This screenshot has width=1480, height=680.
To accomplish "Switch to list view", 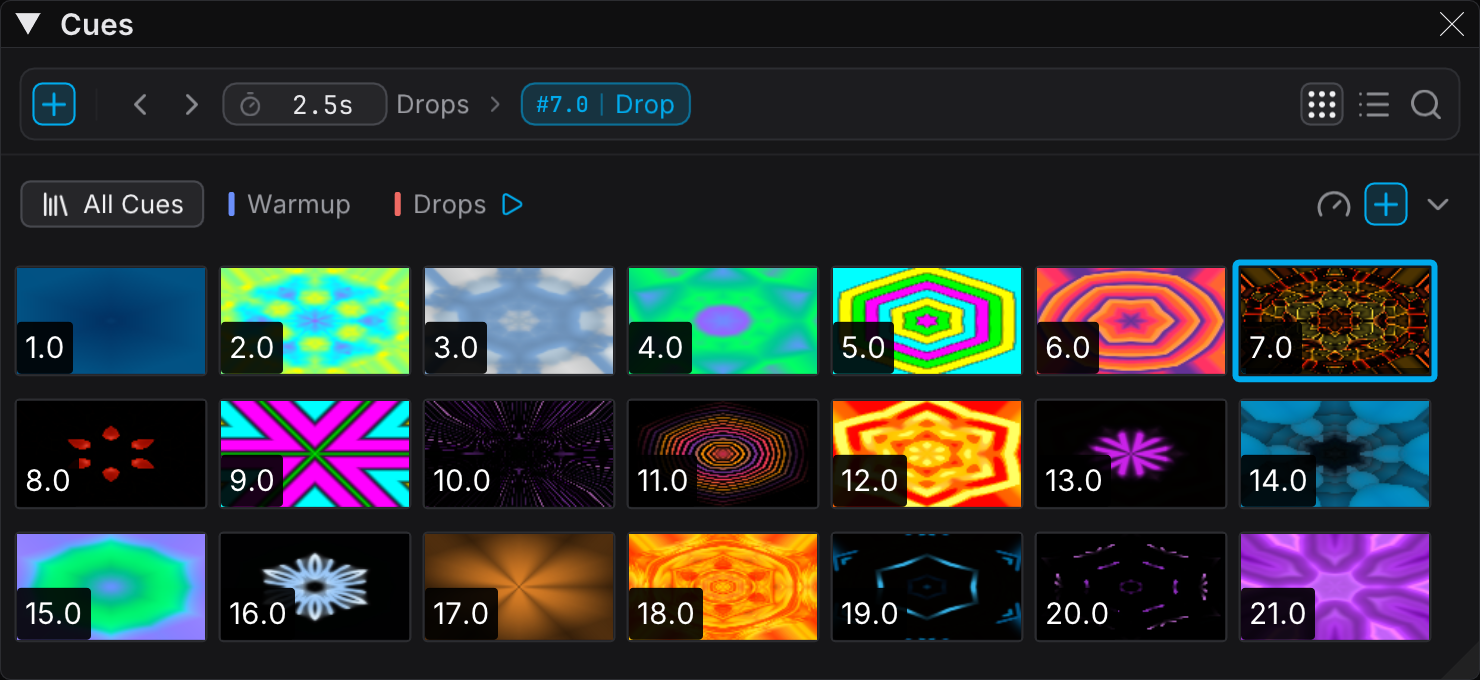I will coord(1374,104).
